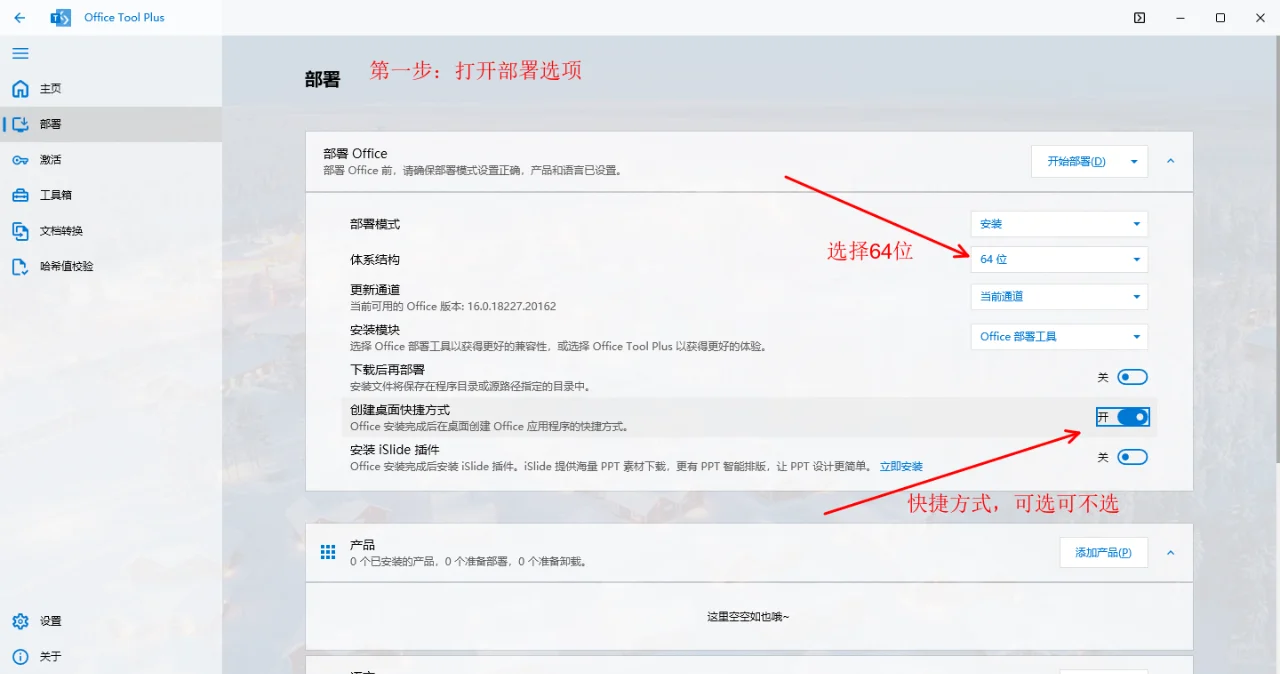Click the back arrow in the title bar
Viewport: 1280px width, 674px height.
[x=20, y=17]
